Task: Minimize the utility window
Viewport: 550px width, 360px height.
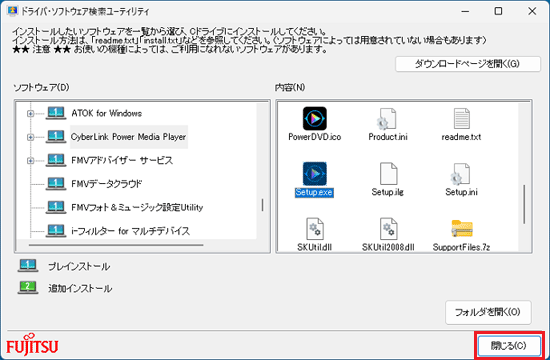Action: [x=465, y=11]
